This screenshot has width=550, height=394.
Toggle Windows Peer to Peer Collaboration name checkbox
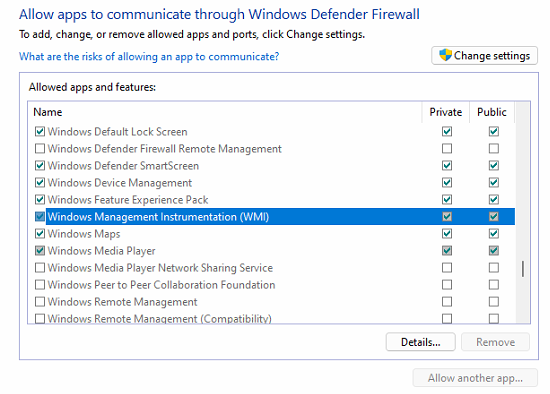click(40, 285)
